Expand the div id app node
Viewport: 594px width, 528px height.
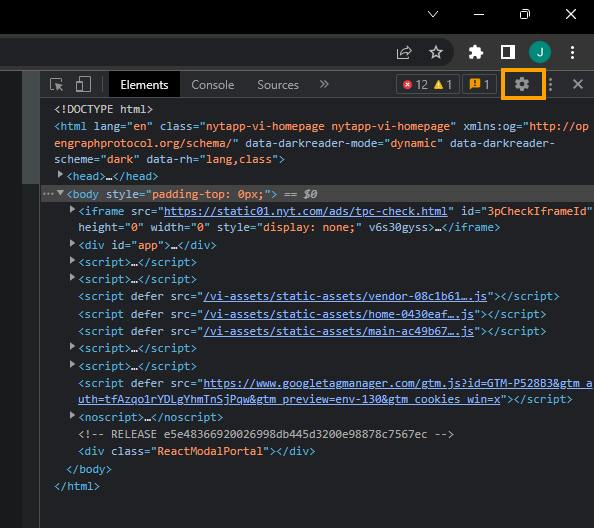(x=72, y=244)
